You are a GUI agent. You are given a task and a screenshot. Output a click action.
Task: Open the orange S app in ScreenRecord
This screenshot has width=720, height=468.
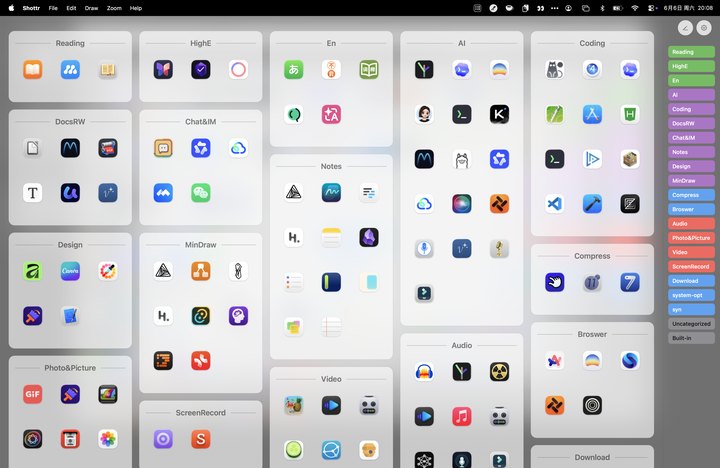pos(201,439)
